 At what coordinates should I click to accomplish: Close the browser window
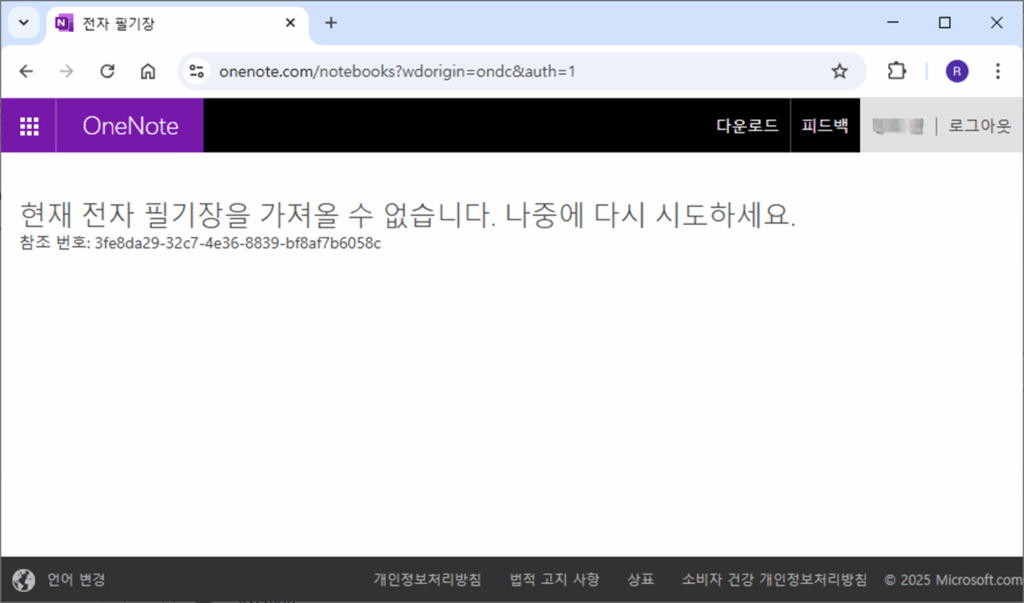click(996, 23)
